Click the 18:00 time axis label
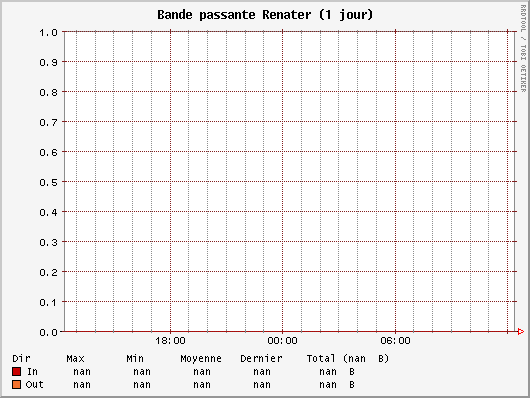Image resolution: width=530 pixels, height=398 pixels. [170, 341]
